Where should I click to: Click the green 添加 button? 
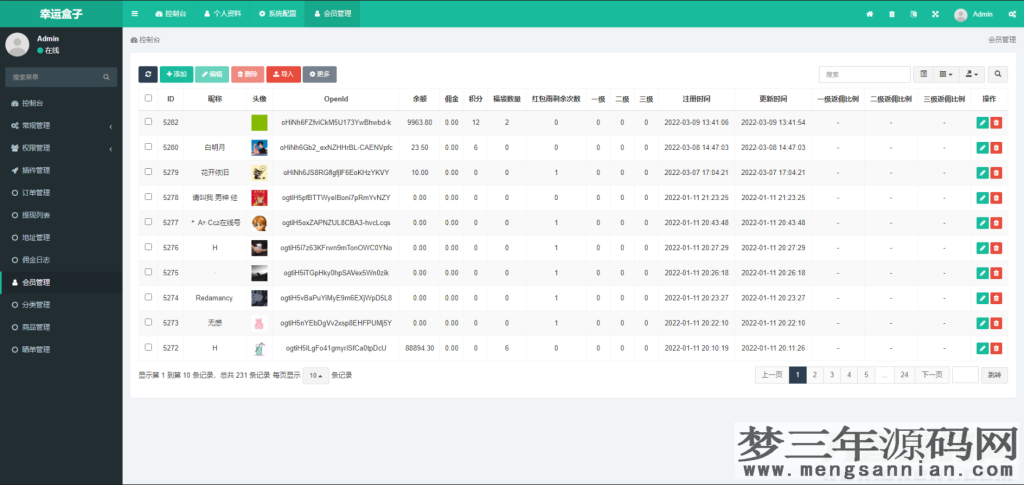click(176, 74)
